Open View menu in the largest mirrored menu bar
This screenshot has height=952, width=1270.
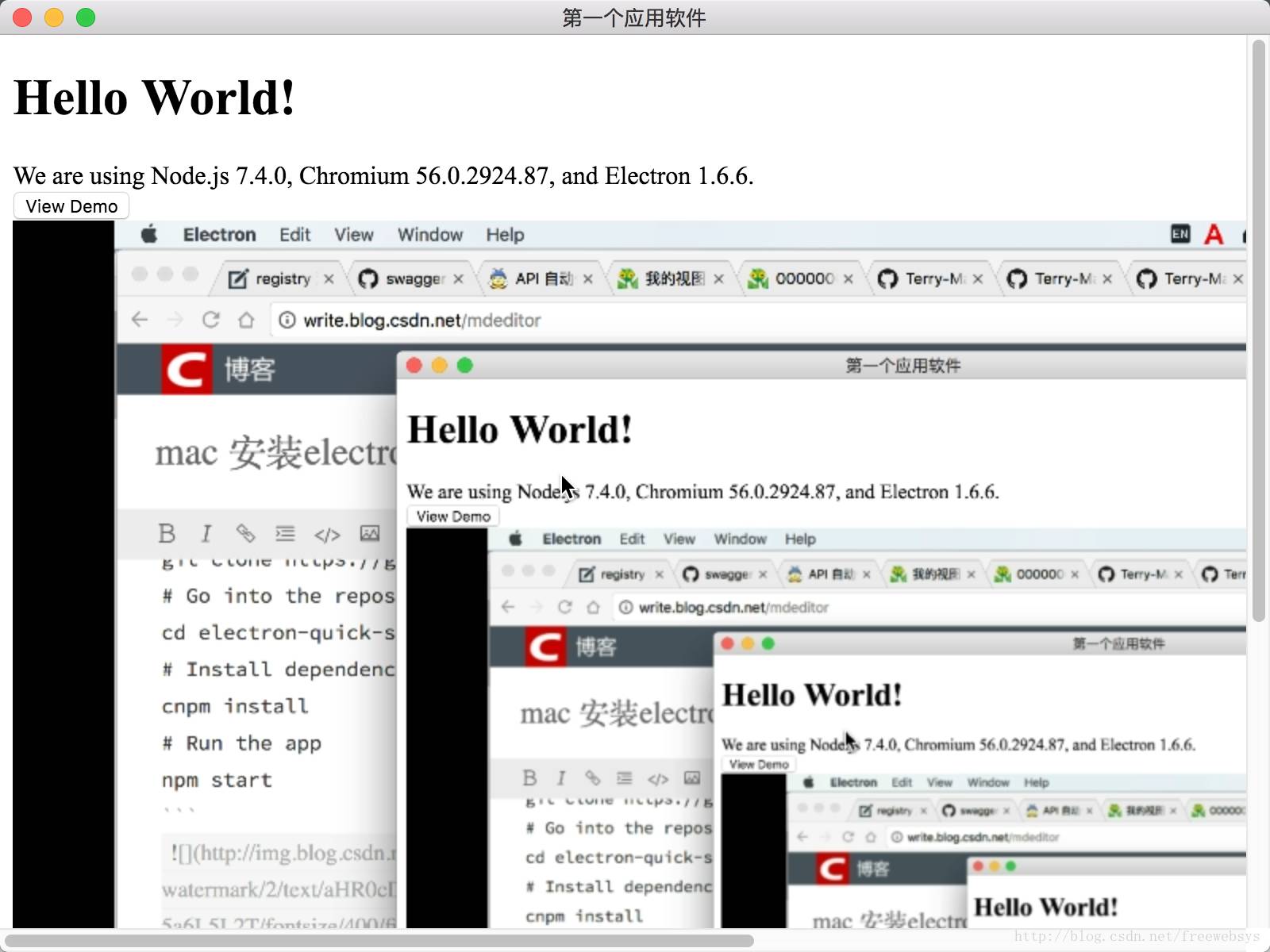pos(354,235)
